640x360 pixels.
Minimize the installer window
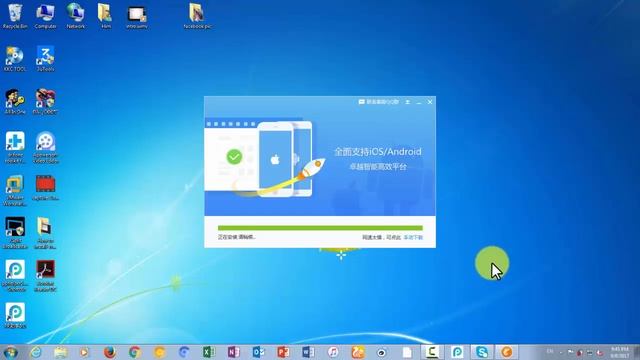419,102
